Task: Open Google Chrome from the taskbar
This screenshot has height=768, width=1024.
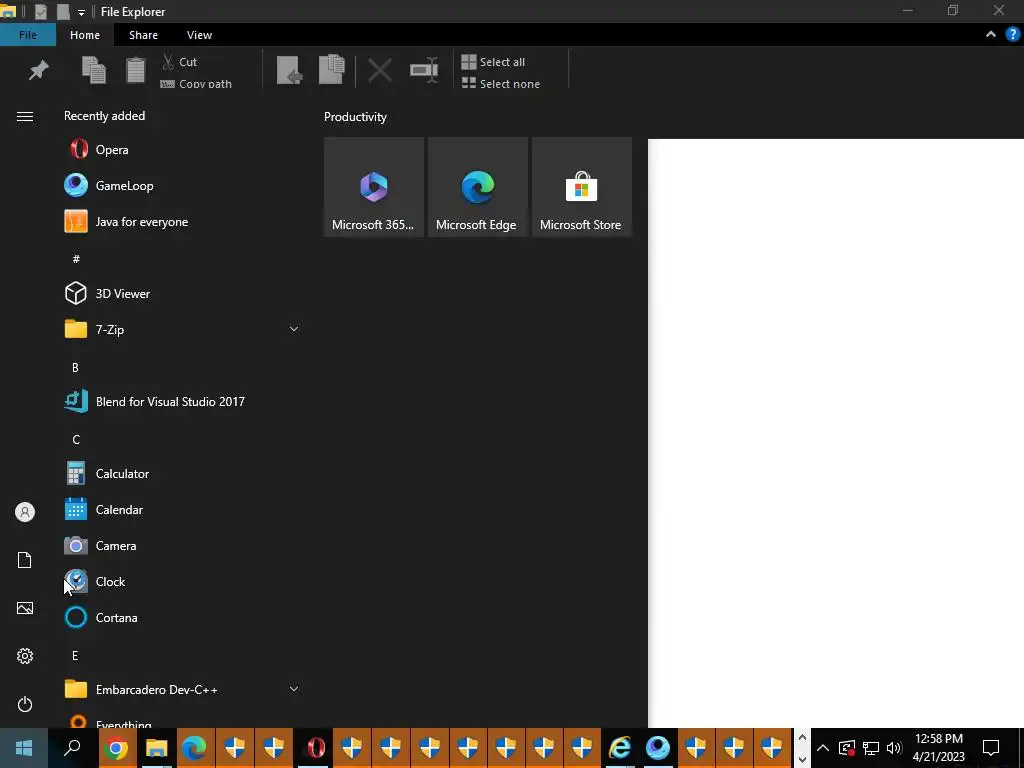Action: click(117, 748)
